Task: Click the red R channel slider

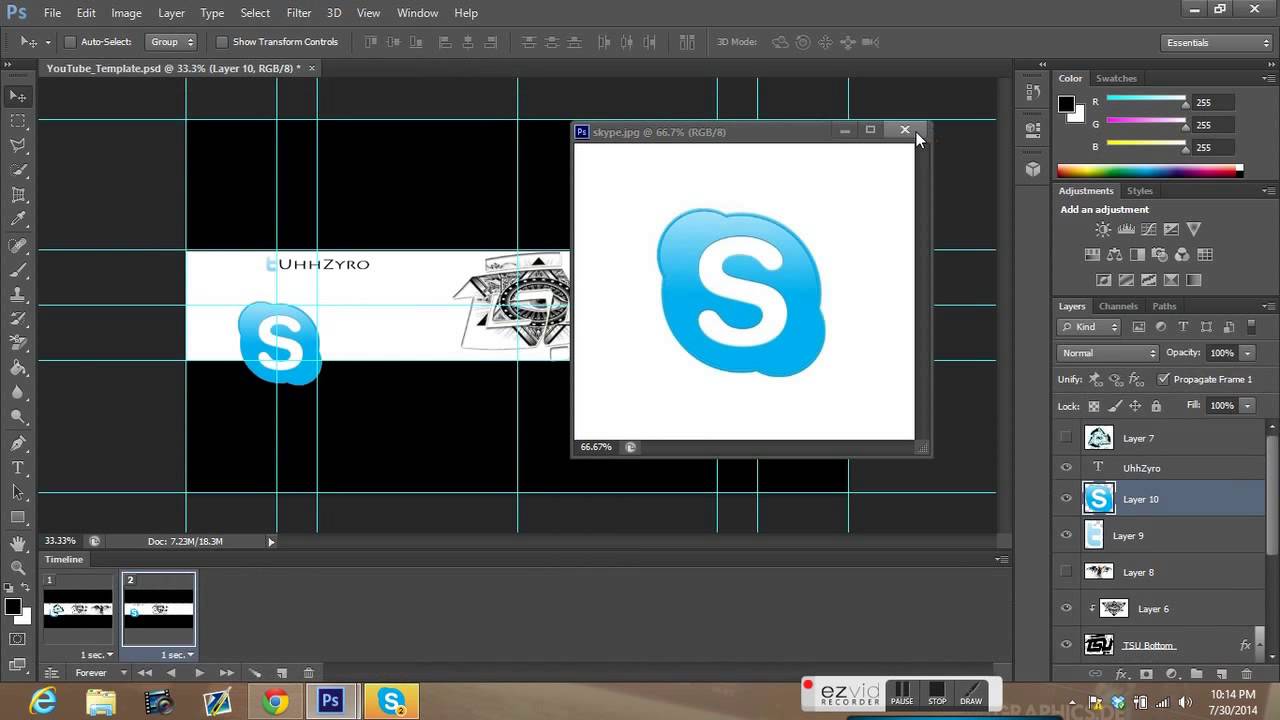Action: coord(1146,100)
